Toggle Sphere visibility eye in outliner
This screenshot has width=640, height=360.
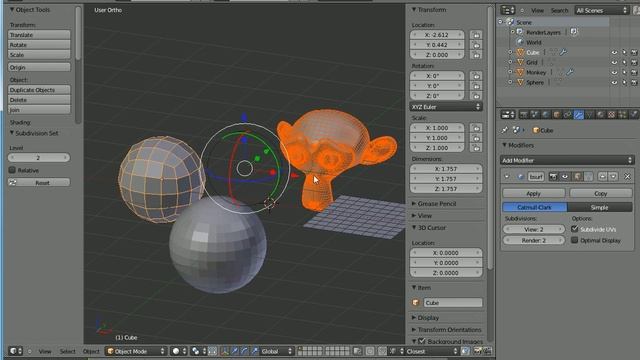point(614,82)
